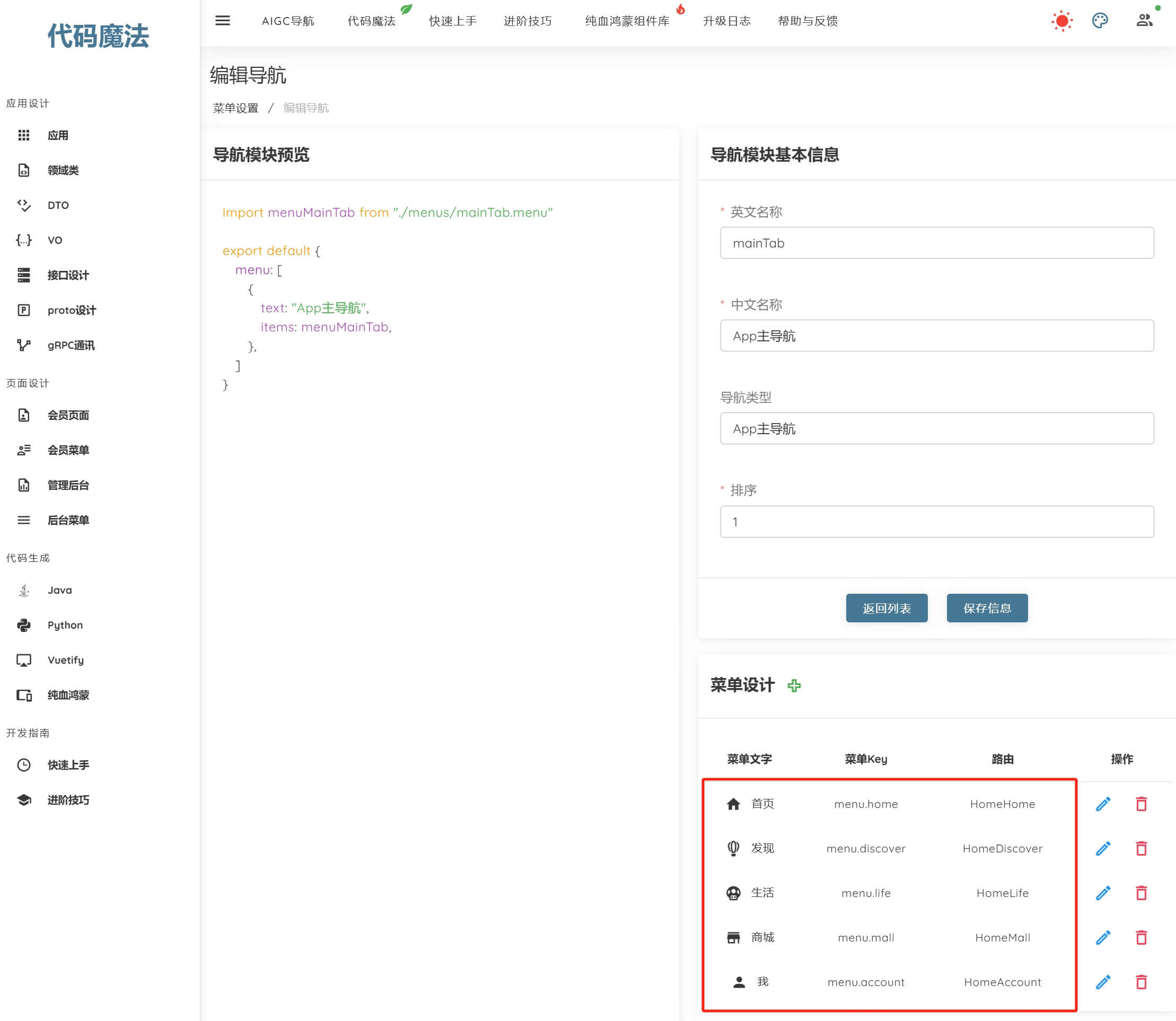Open the user accounts icon

tap(1144, 21)
